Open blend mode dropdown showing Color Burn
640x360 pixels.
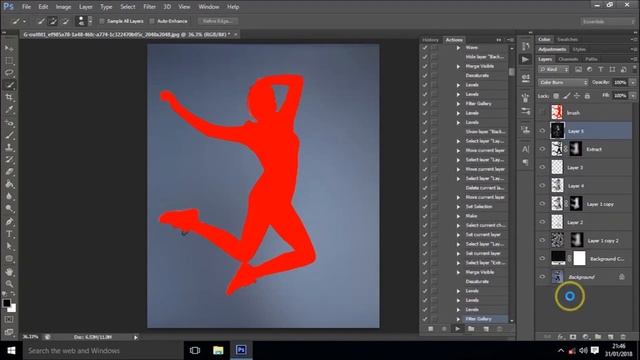click(563, 82)
